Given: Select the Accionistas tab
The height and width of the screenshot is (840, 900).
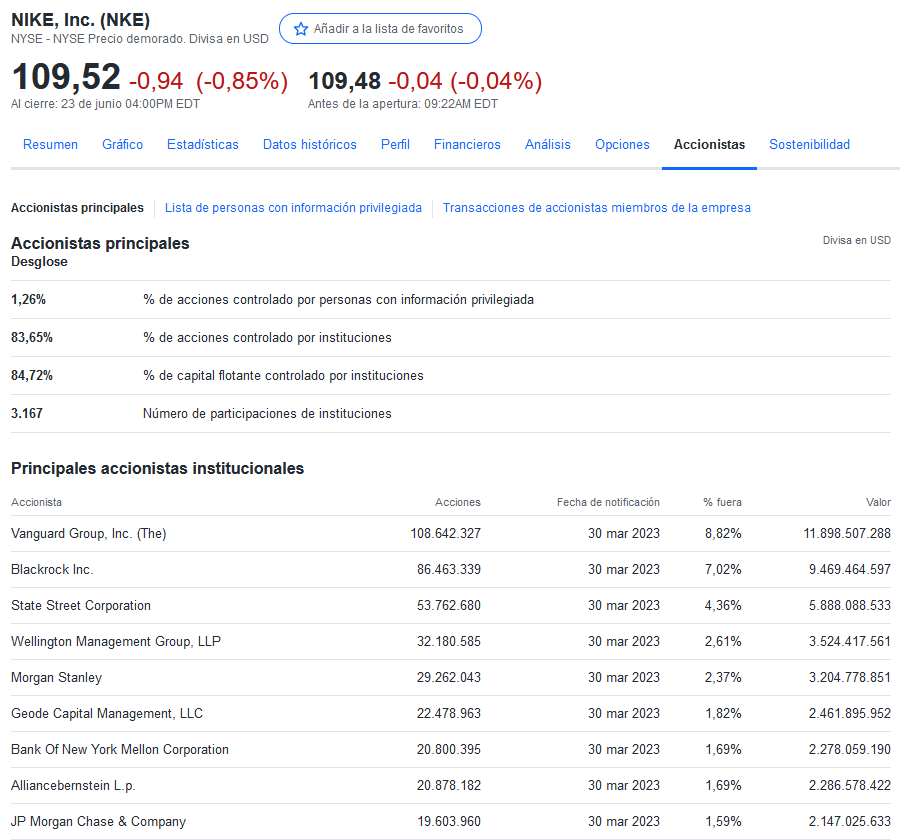Looking at the screenshot, I should coord(709,145).
